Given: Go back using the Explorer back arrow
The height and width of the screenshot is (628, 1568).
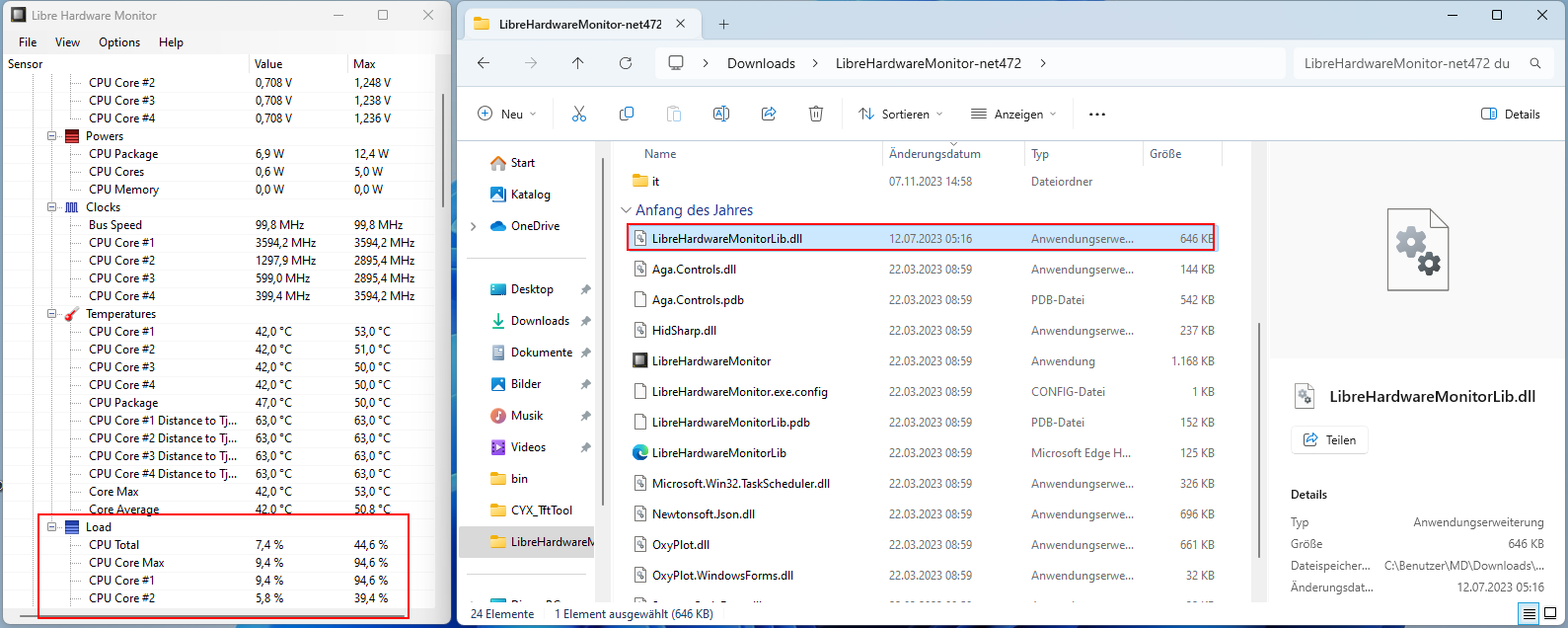Looking at the screenshot, I should 484,63.
